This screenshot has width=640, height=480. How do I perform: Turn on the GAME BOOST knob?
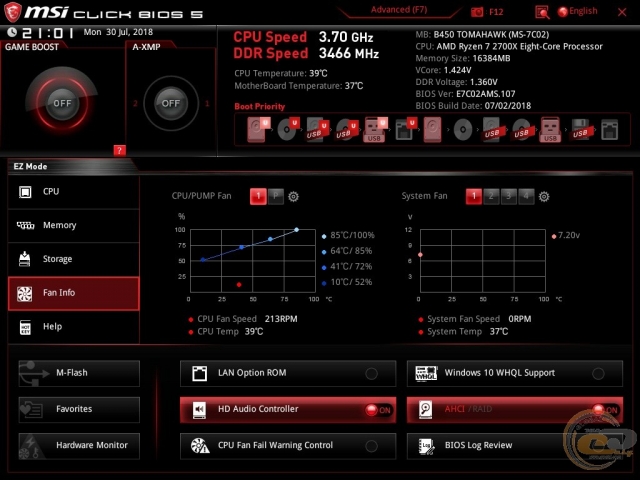pyautogui.click(x=62, y=103)
